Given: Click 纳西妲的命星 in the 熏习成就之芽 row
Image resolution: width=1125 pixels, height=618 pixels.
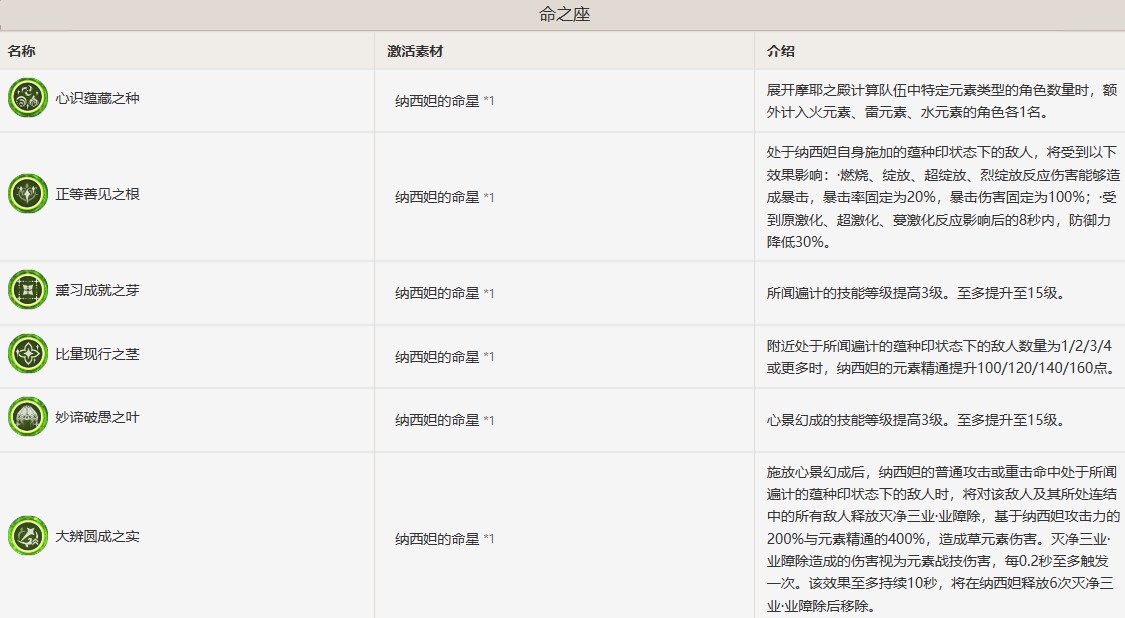Looking at the screenshot, I should coord(437,293).
